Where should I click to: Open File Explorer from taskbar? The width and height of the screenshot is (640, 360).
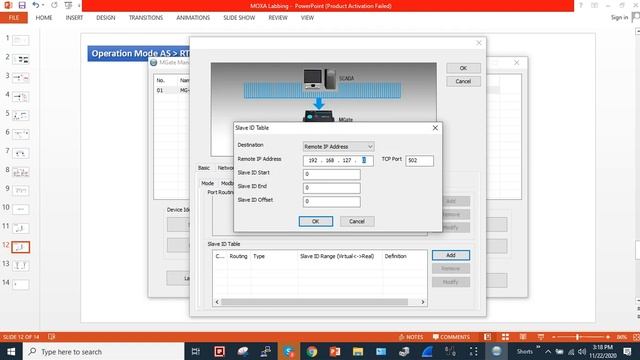click(358, 351)
